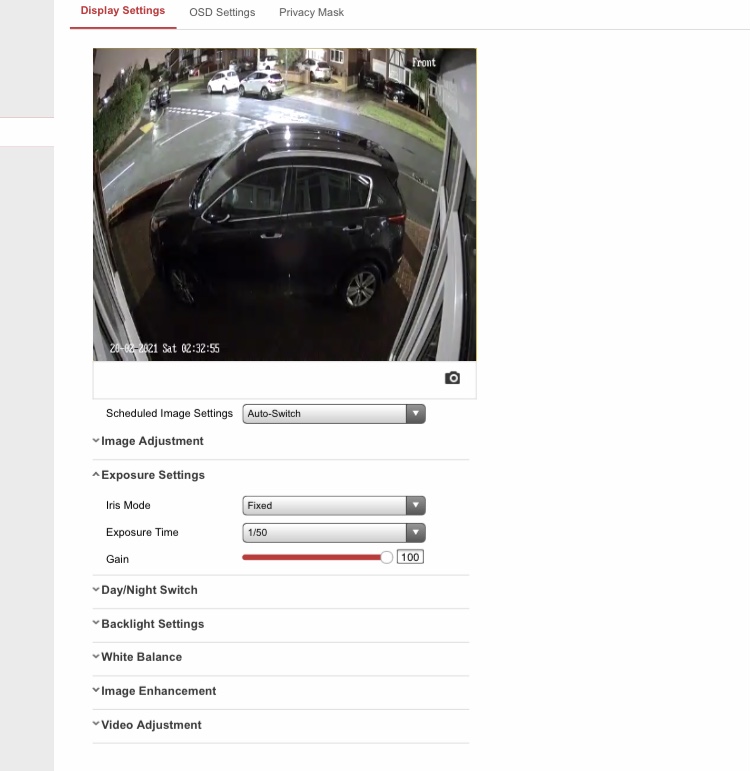Open the Scheduled Image Settings dropdown
Viewport: 750px width, 771px height.
pyautogui.click(x=334, y=413)
